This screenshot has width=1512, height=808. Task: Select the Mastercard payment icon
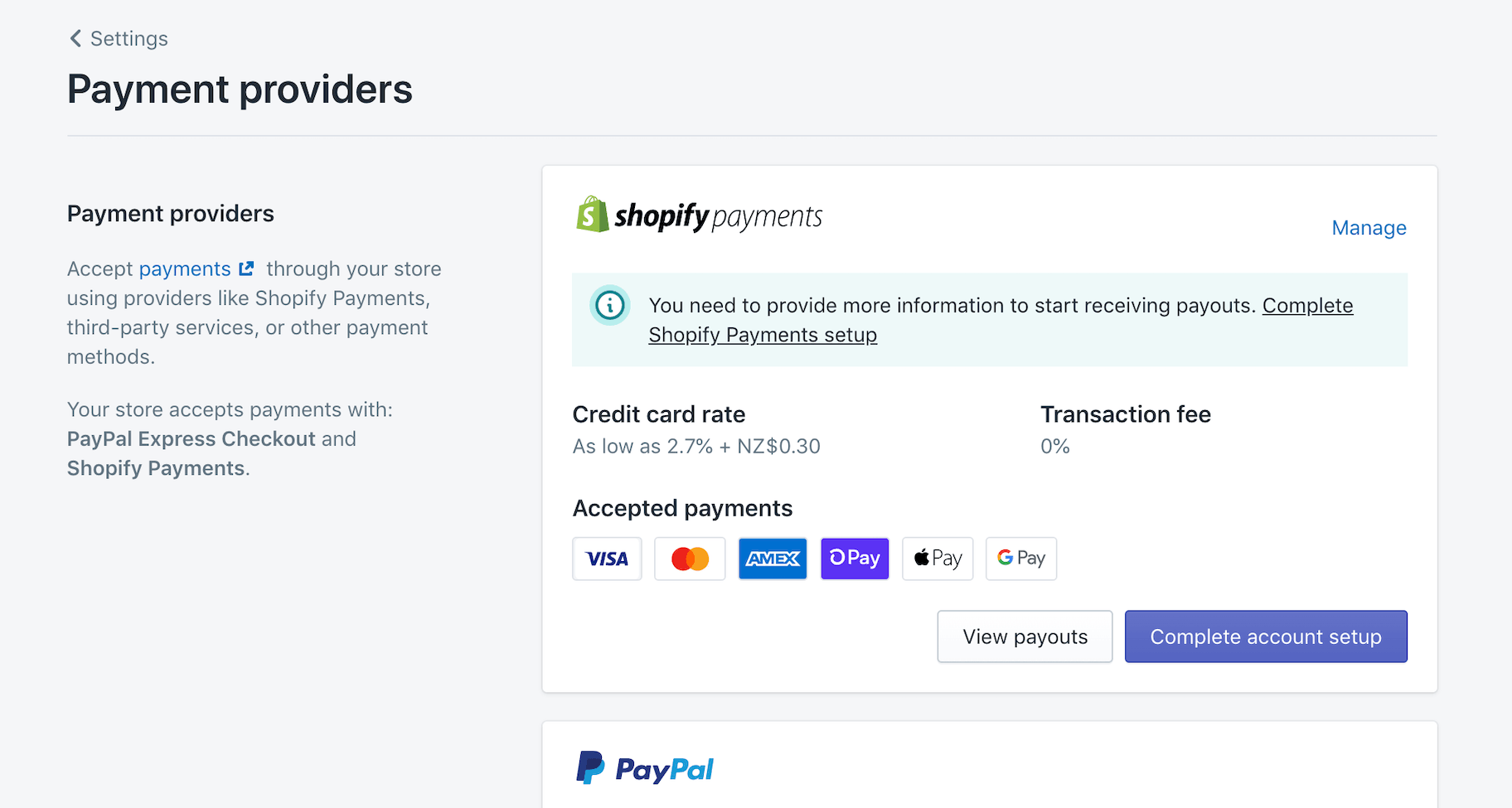pos(690,559)
